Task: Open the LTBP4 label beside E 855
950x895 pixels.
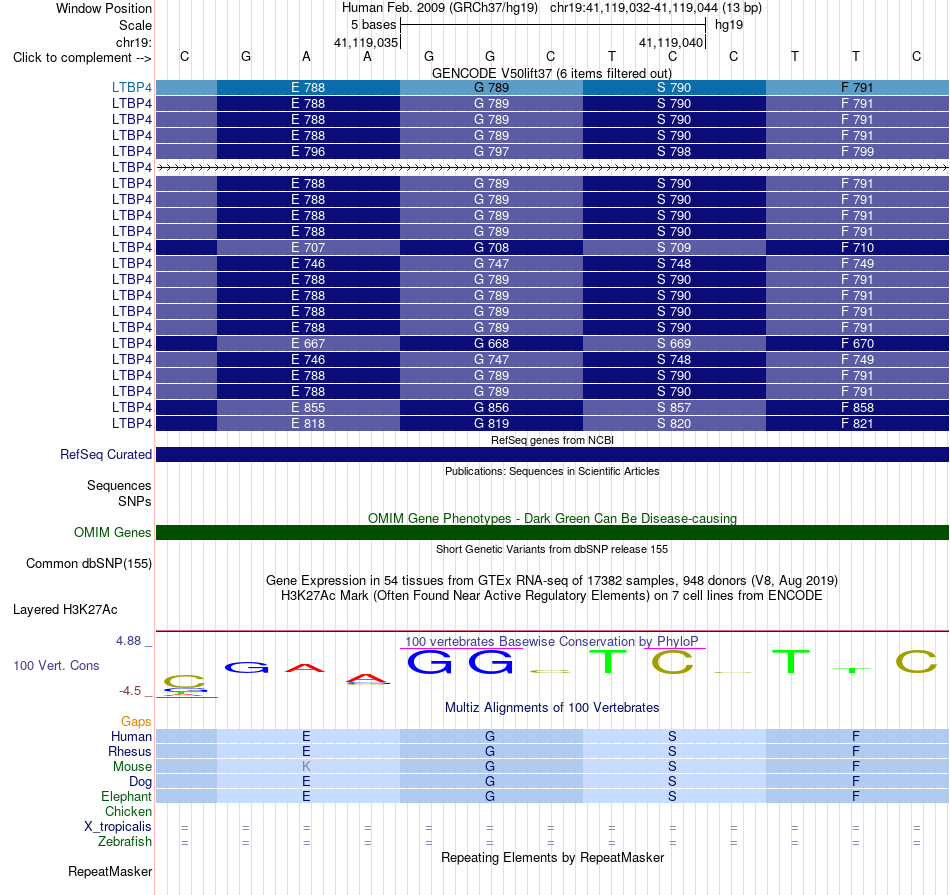Action: [x=131, y=407]
